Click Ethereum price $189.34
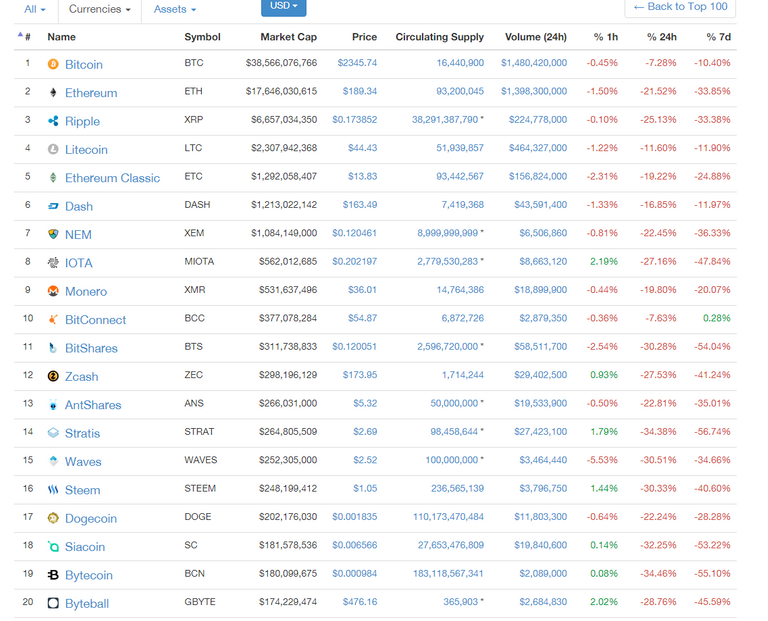The height and width of the screenshot is (621, 768). coord(360,91)
